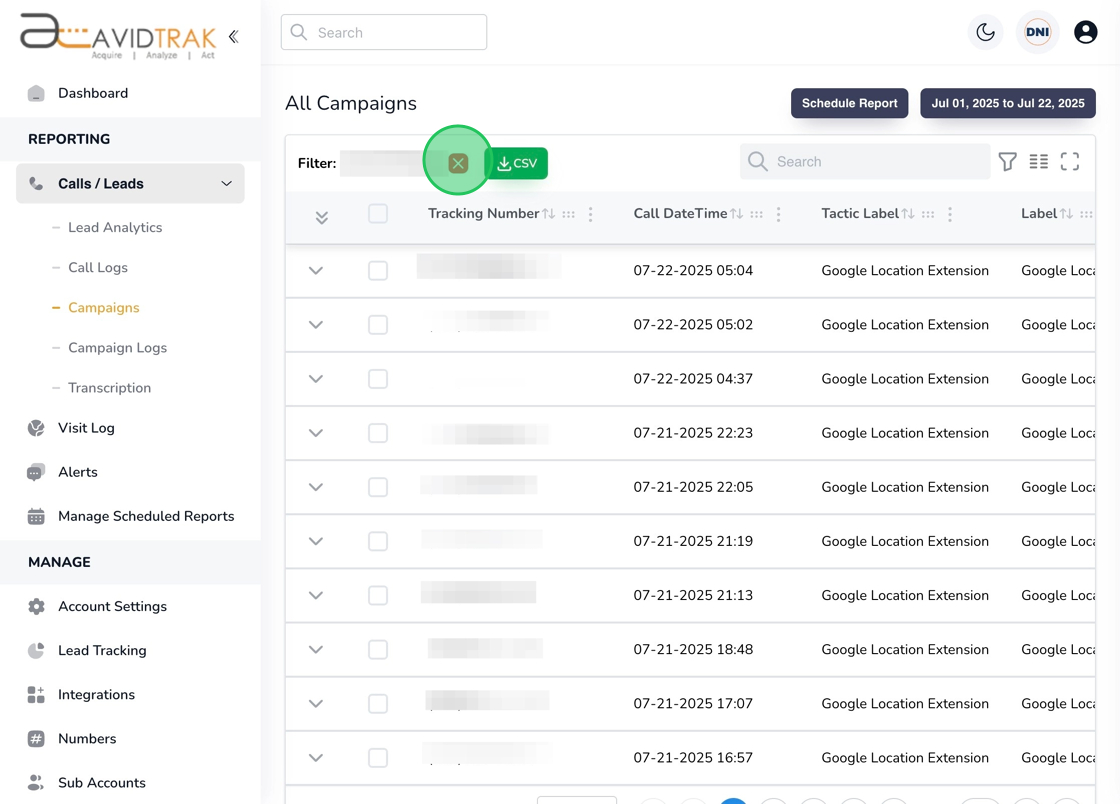Screen dimensions: 1120x804
Task: Expand the 07-22-2025 05:04 call row
Action: [x=316, y=271]
